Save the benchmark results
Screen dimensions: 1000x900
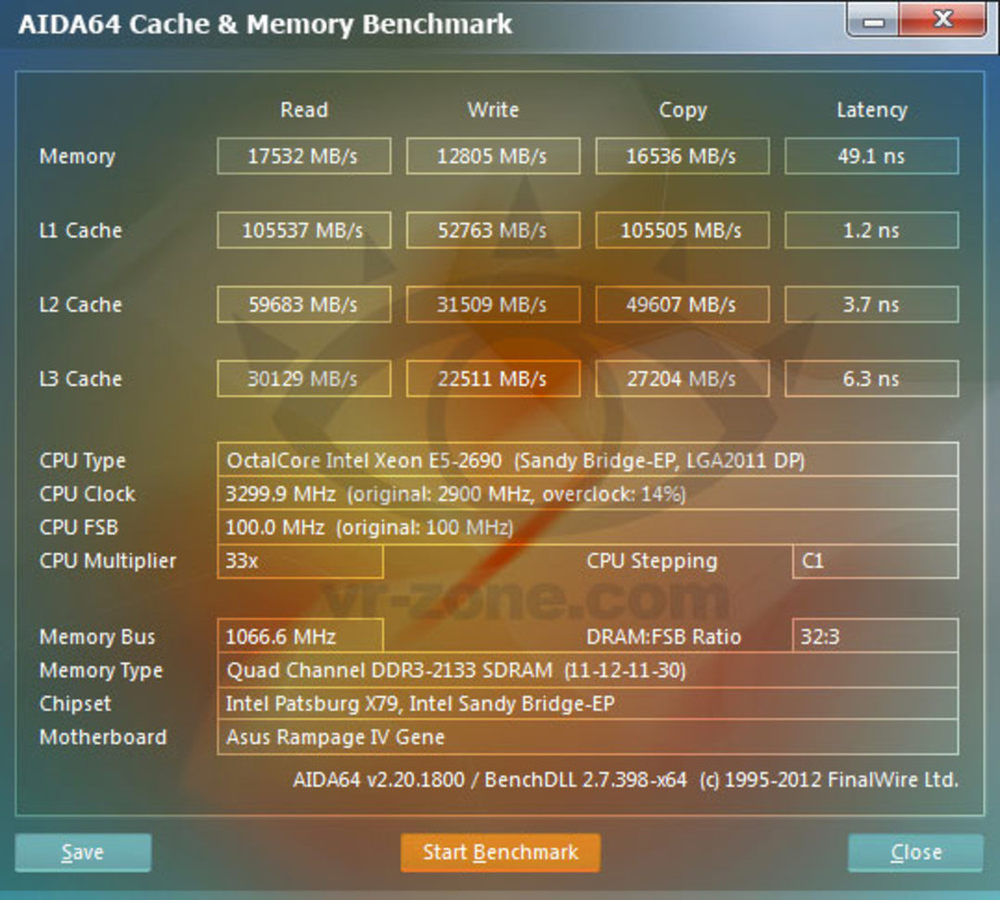(83, 853)
